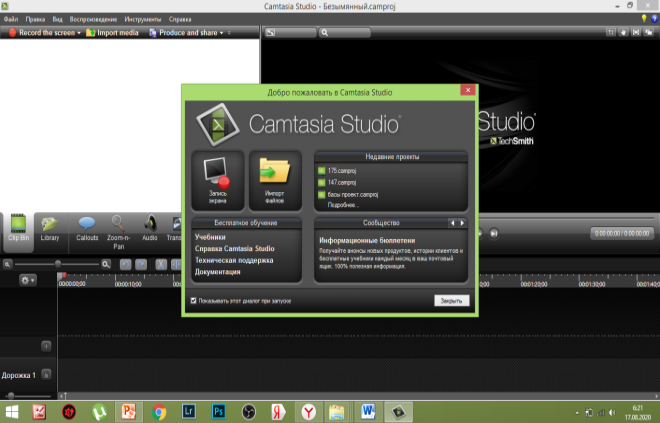This screenshot has height=423, width=660.
Task: Click the timeline zoom slider handle
Action: [58, 264]
